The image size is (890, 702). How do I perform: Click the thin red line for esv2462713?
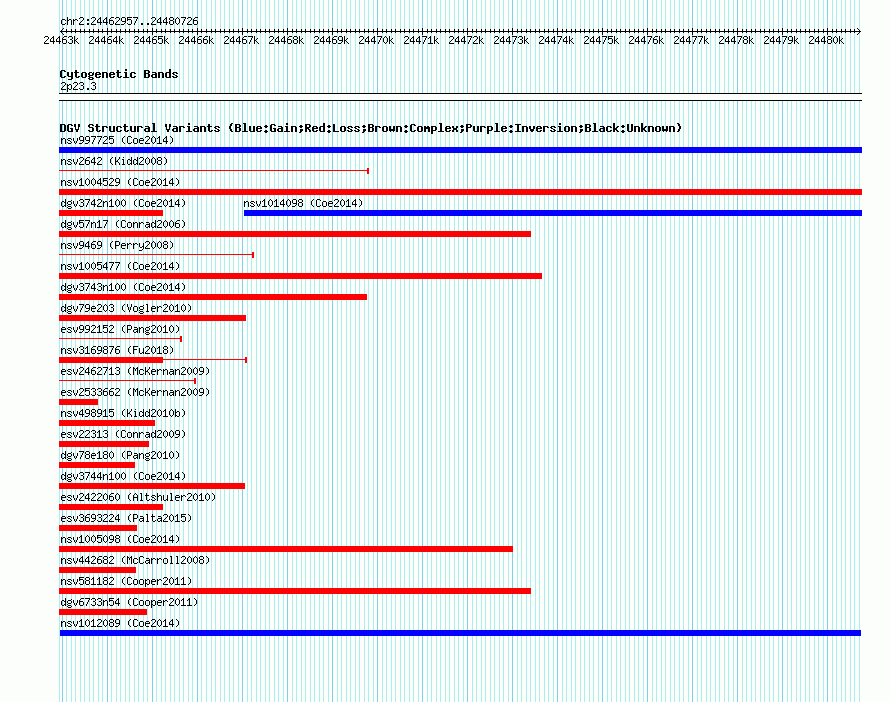(x=128, y=381)
